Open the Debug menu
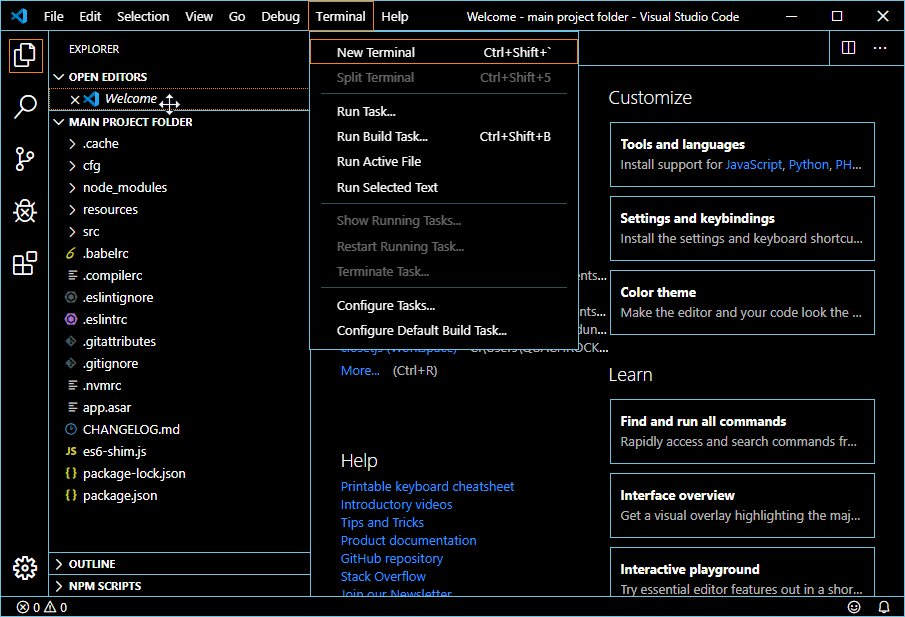 coord(281,16)
